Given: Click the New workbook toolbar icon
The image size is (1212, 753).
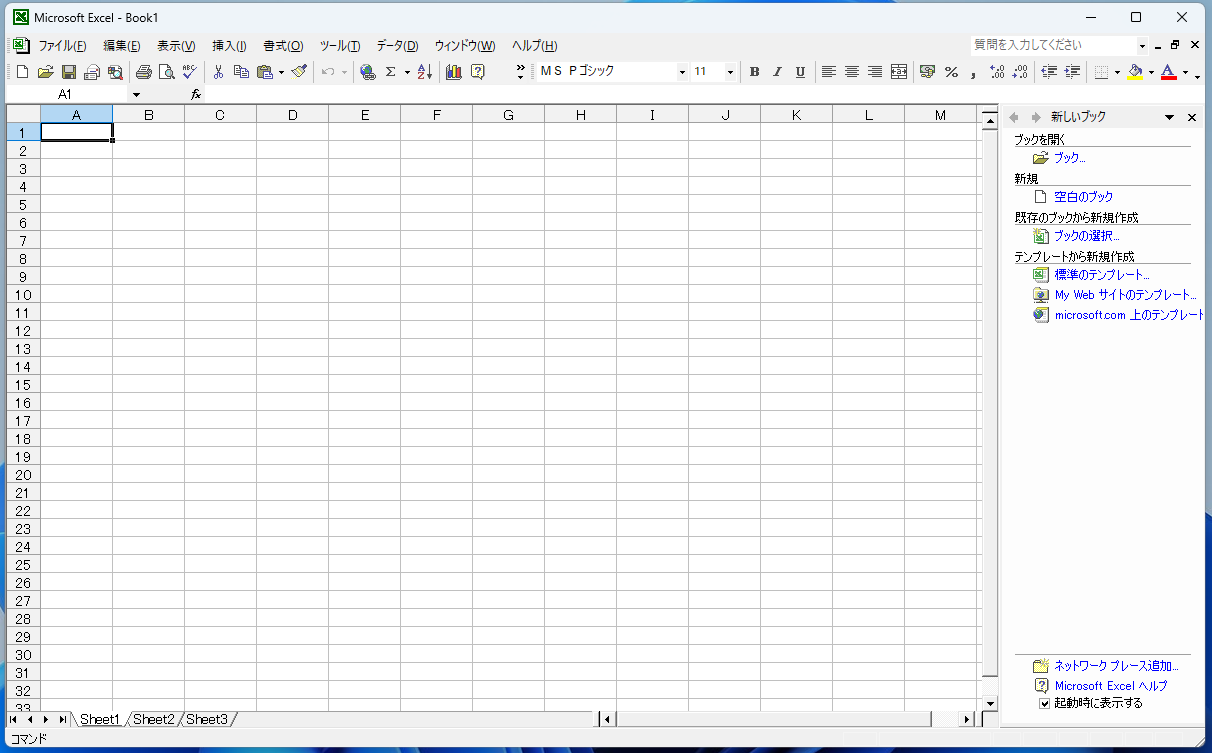Looking at the screenshot, I should pos(22,72).
